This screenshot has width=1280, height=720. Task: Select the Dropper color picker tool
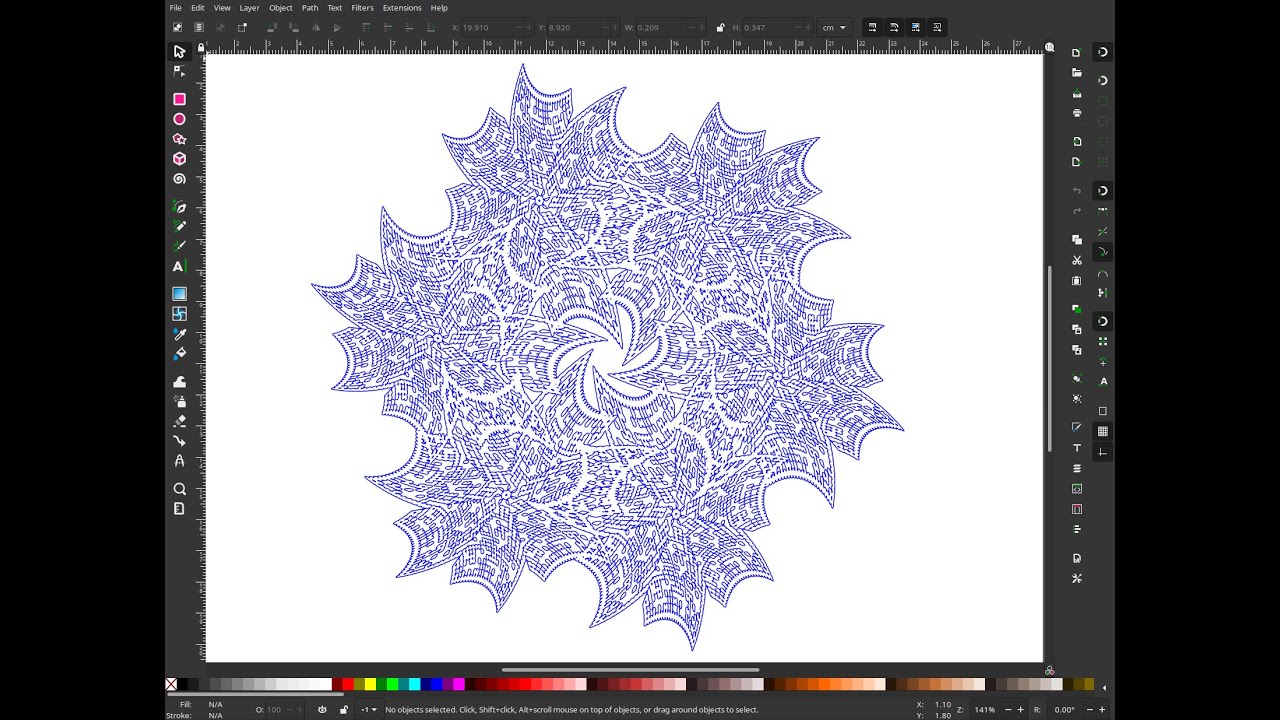tap(179, 334)
